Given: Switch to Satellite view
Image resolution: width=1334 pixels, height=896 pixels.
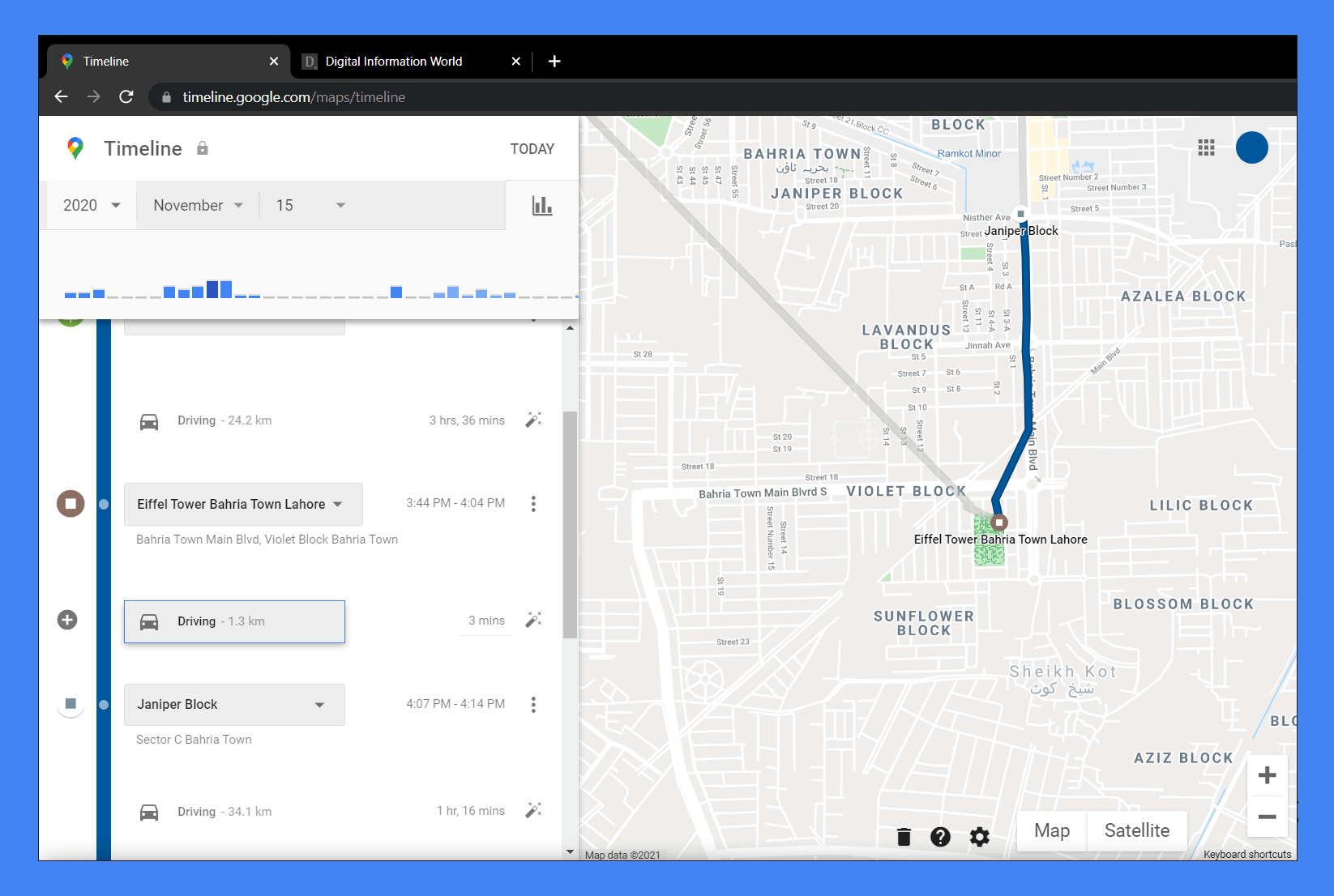Looking at the screenshot, I should (1137, 830).
